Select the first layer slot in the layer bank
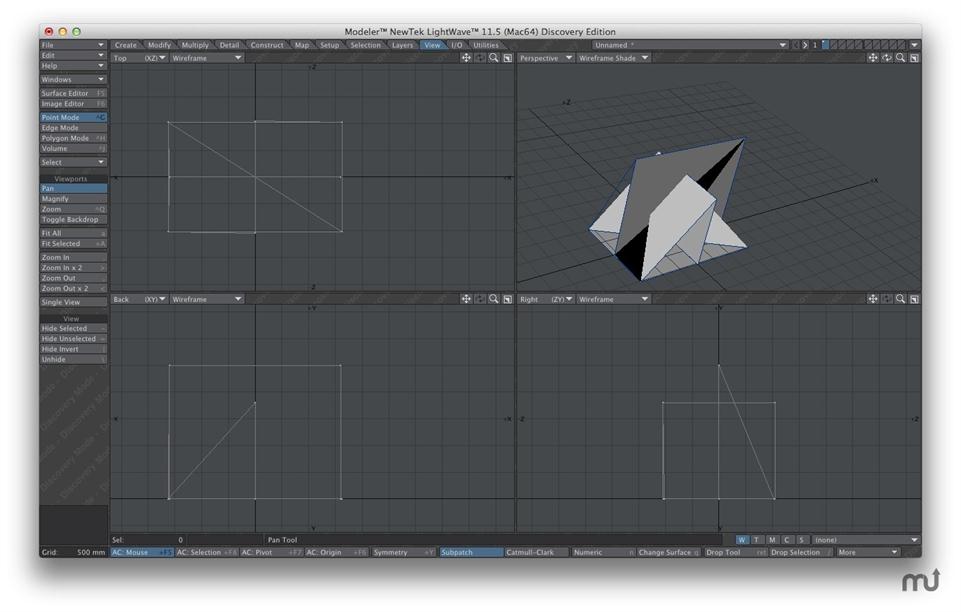961x612 pixels. (x=826, y=45)
